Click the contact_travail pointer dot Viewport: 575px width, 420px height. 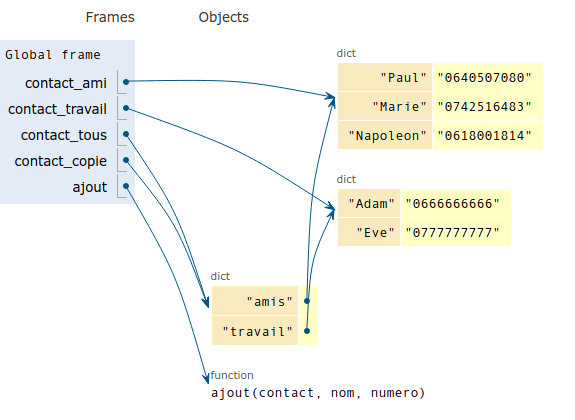[x=126, y=108]
